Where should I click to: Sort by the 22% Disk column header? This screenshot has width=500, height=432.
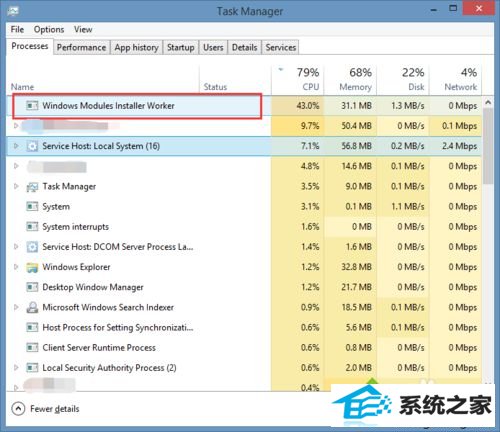403,79
